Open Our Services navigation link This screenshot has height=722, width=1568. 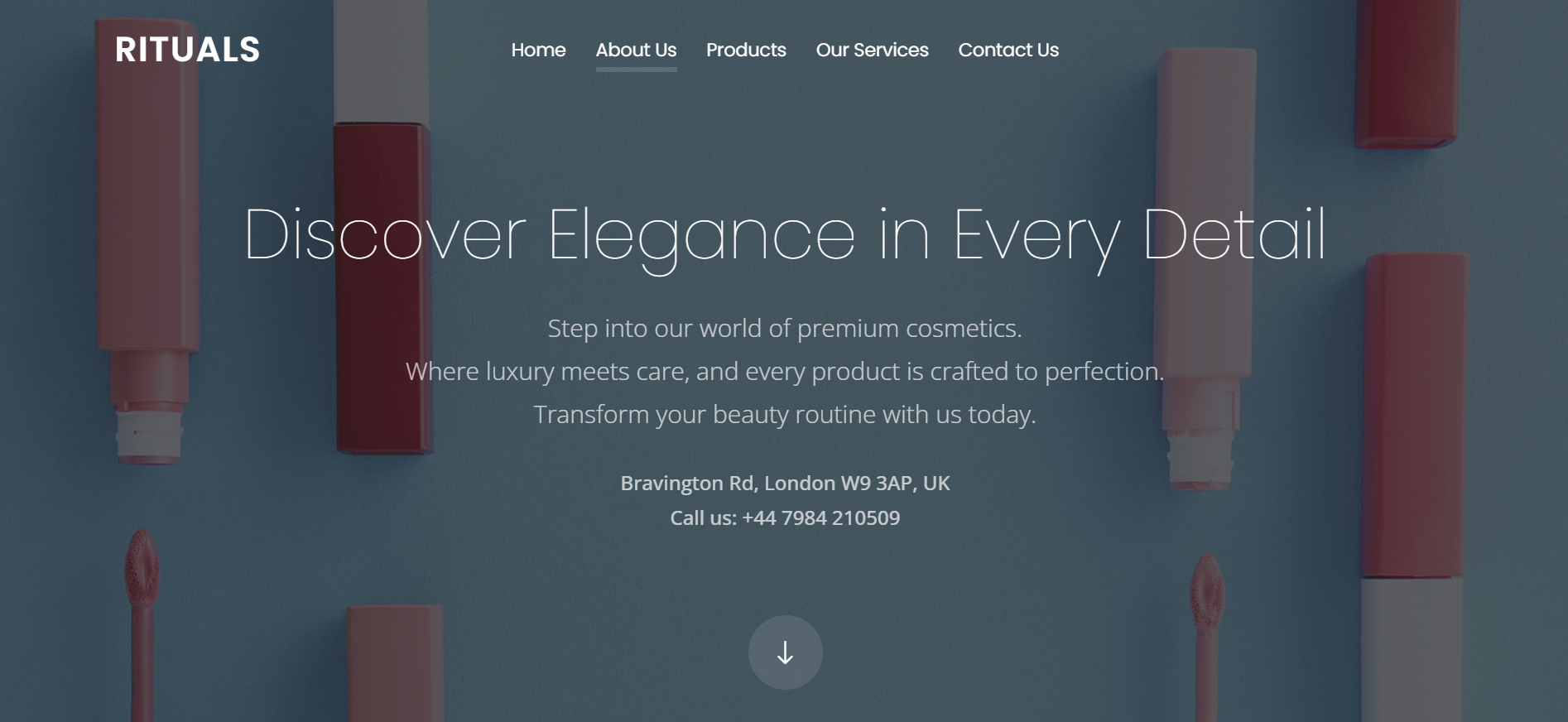[x=872, y=50]
